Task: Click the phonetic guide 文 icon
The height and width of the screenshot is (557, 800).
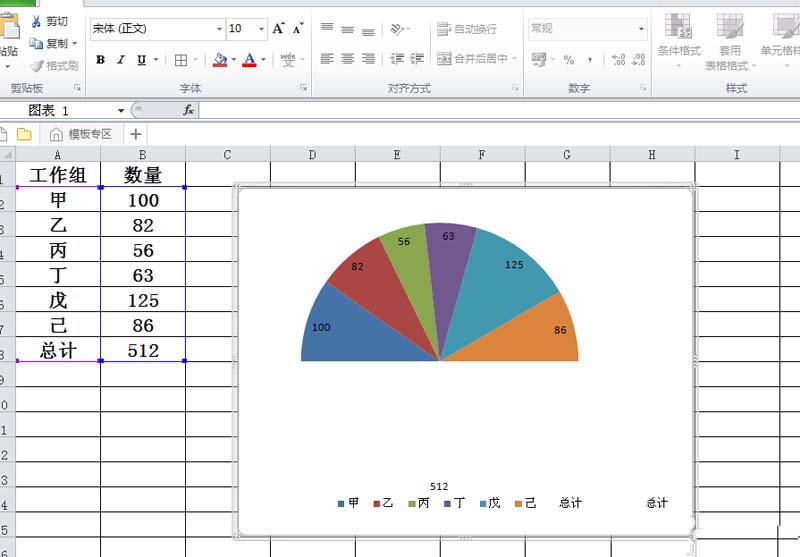Action: [288, 60]
